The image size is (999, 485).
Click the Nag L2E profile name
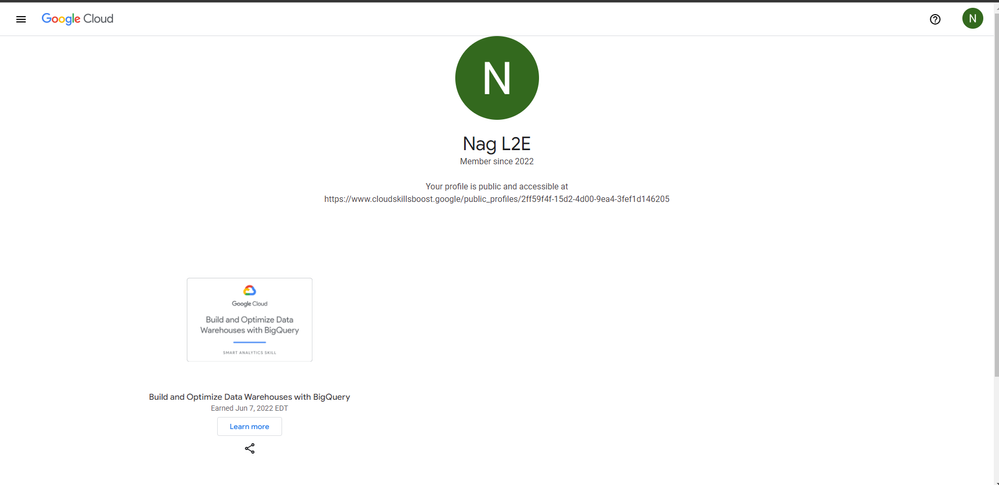pos(497,143)
